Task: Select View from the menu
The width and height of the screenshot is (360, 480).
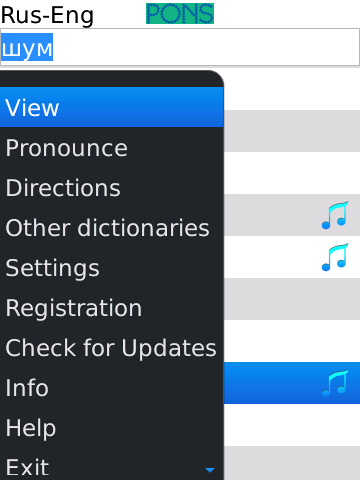Action: click(x=112, y=107)
